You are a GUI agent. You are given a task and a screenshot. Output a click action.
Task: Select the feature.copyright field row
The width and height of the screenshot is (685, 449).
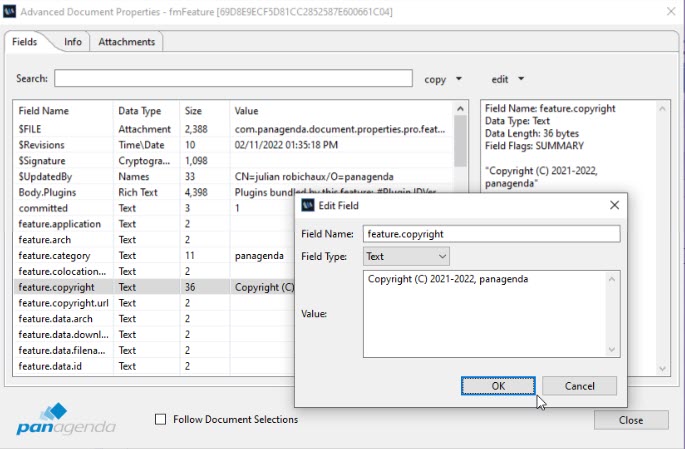click(155, 287)
